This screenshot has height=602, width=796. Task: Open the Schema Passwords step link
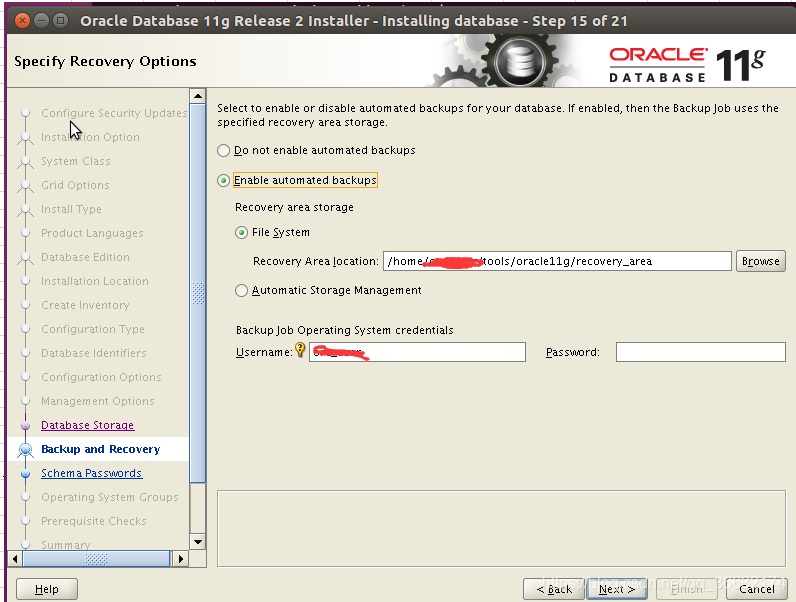tap(91, 473)
